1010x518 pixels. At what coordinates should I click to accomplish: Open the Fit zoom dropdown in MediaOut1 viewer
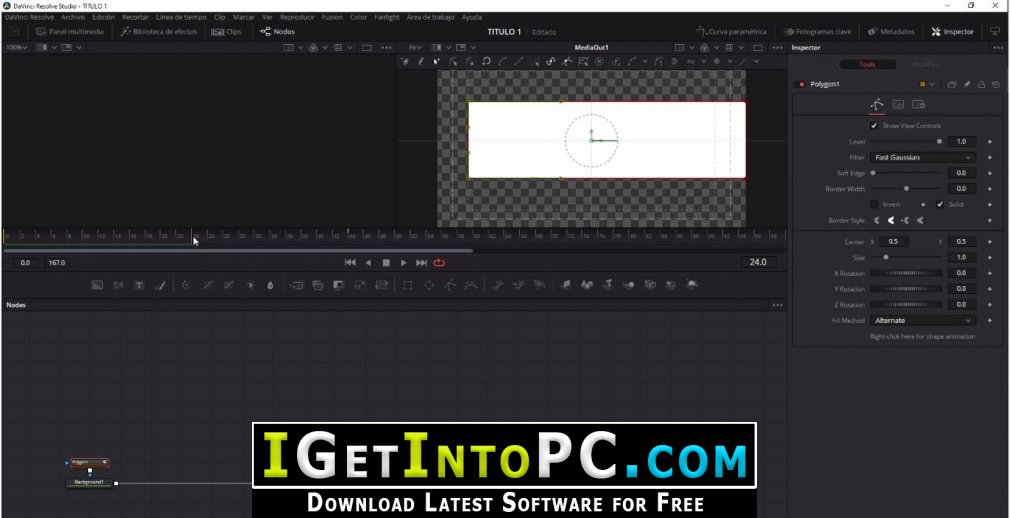415,48
